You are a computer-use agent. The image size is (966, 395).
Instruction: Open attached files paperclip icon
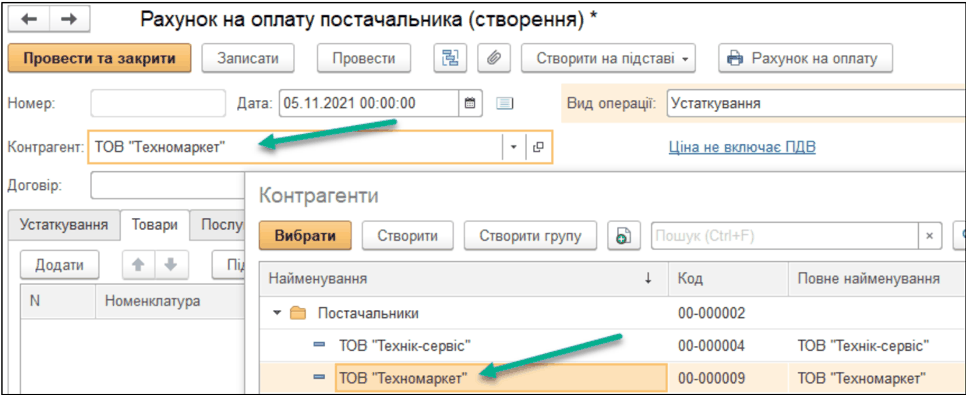point(493,59)
